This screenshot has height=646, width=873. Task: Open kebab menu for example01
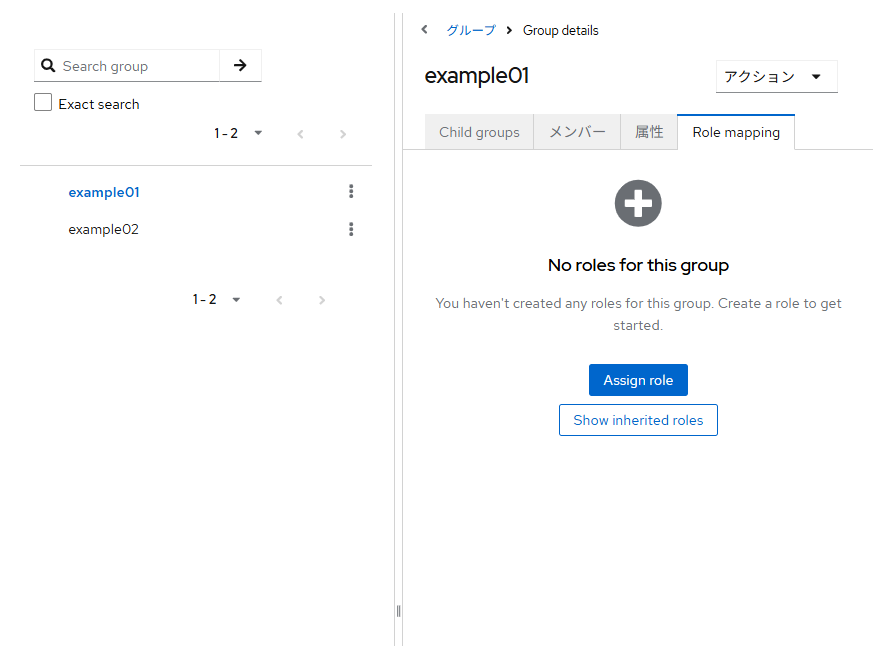point(351,192)
